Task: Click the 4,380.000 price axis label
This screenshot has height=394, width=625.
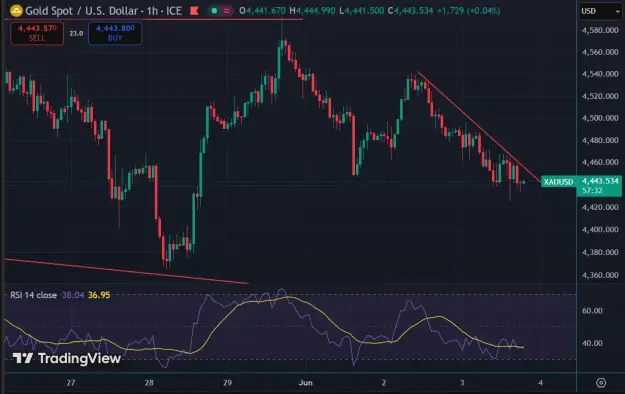Action: click(x=600, y=252)
